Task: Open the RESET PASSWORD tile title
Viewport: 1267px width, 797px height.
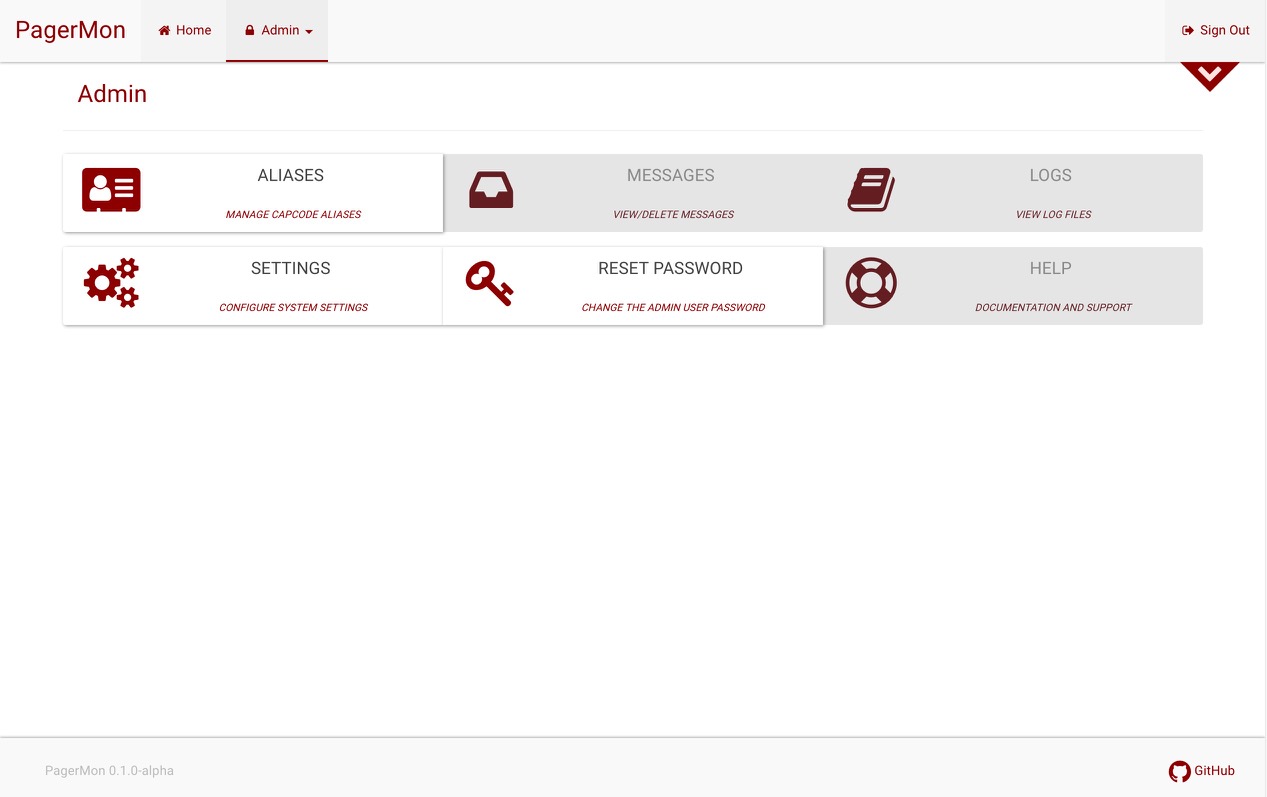Action: [671, 268]
